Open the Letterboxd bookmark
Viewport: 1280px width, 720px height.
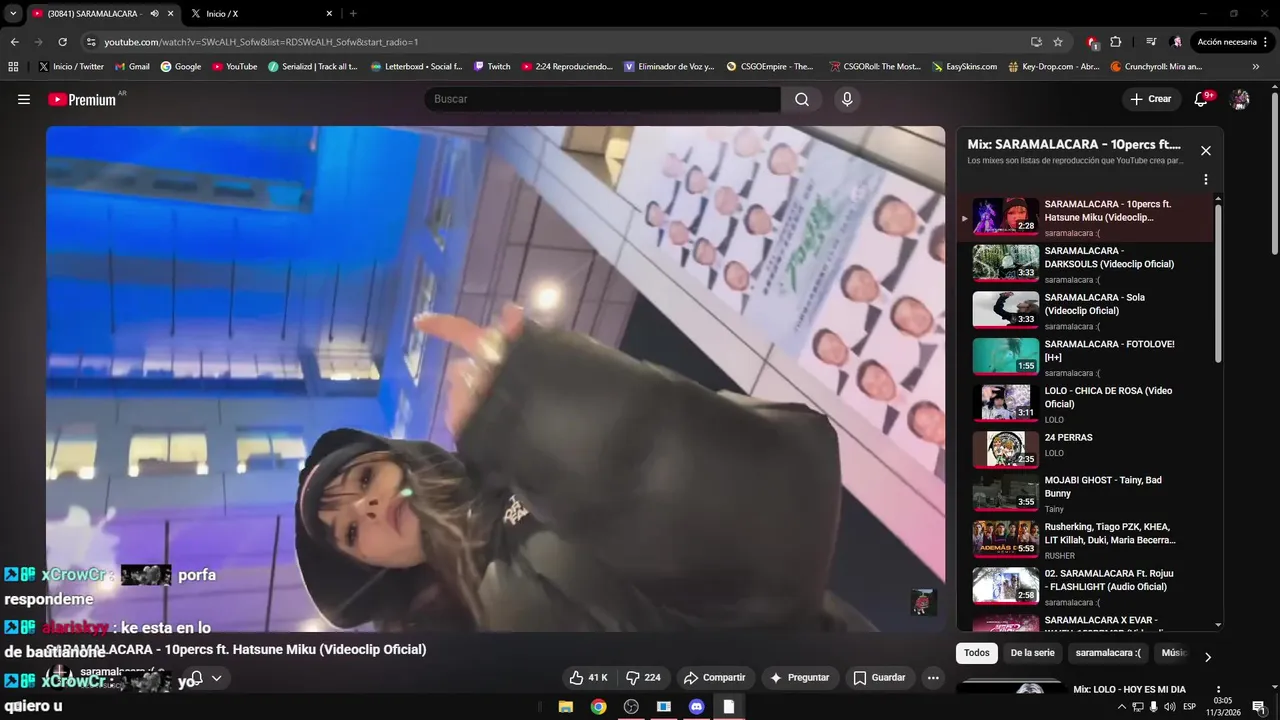click(416, 67)
